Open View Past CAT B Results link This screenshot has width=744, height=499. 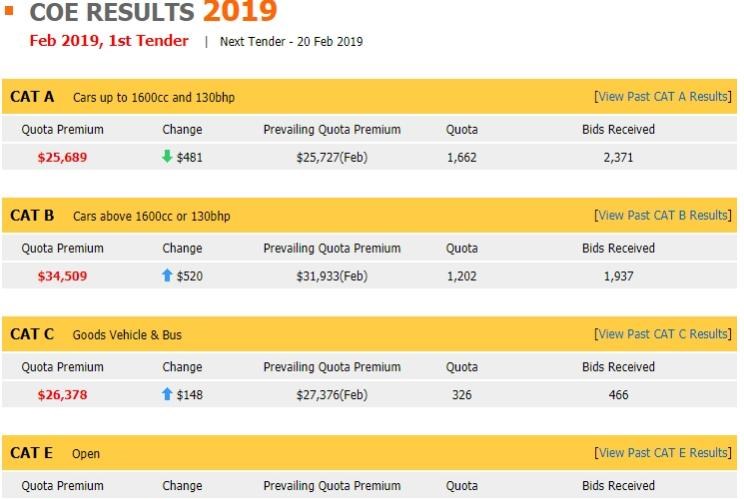(x=663, y=215)
